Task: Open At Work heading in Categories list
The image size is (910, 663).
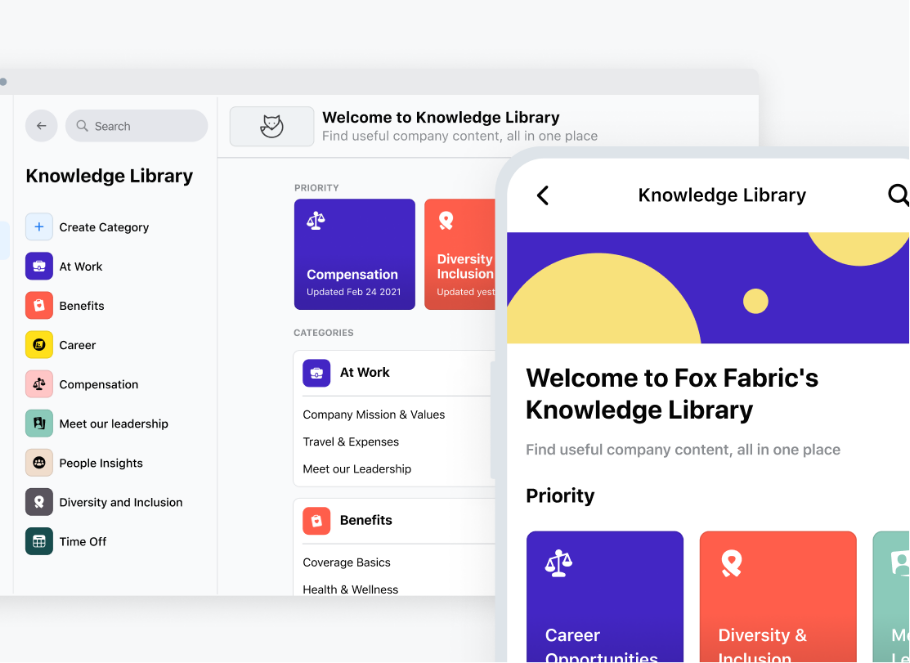Action: tap(364, 373)
